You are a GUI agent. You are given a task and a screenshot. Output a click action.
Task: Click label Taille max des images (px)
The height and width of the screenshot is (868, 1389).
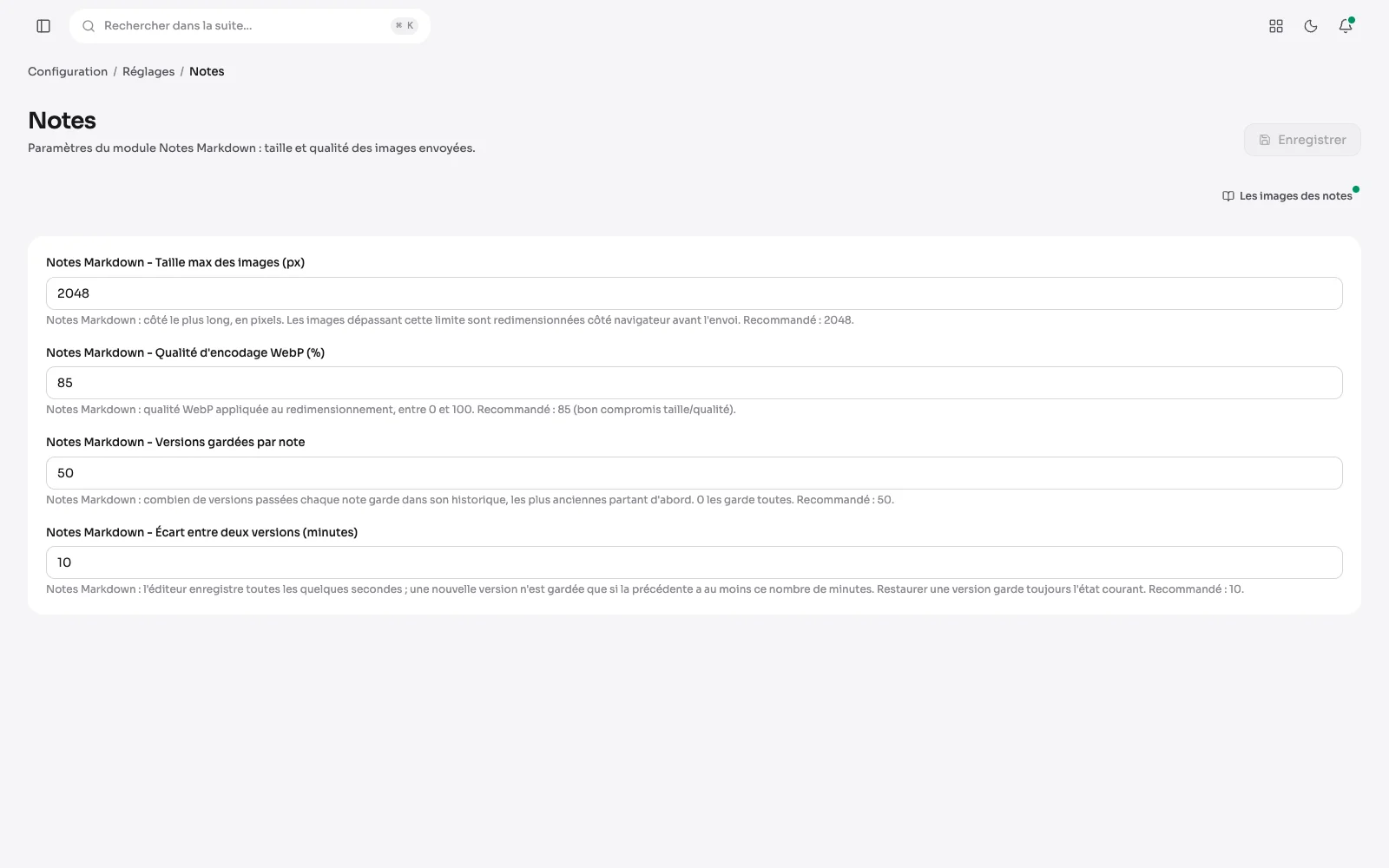point(175,262)
